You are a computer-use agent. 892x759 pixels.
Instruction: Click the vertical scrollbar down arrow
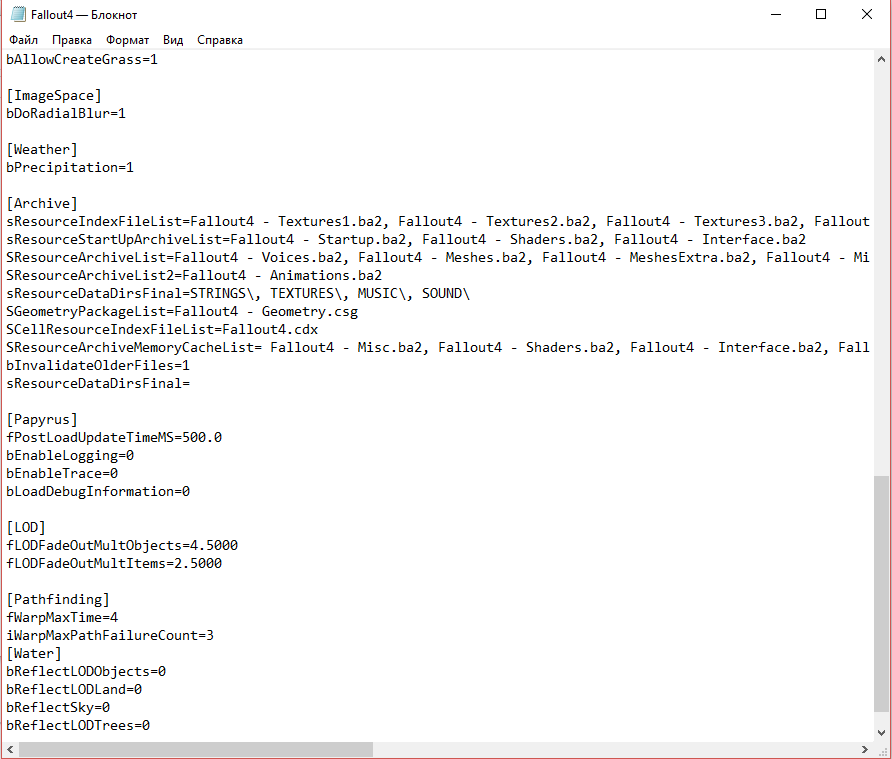pyautogui.click(x=881, y=733)
